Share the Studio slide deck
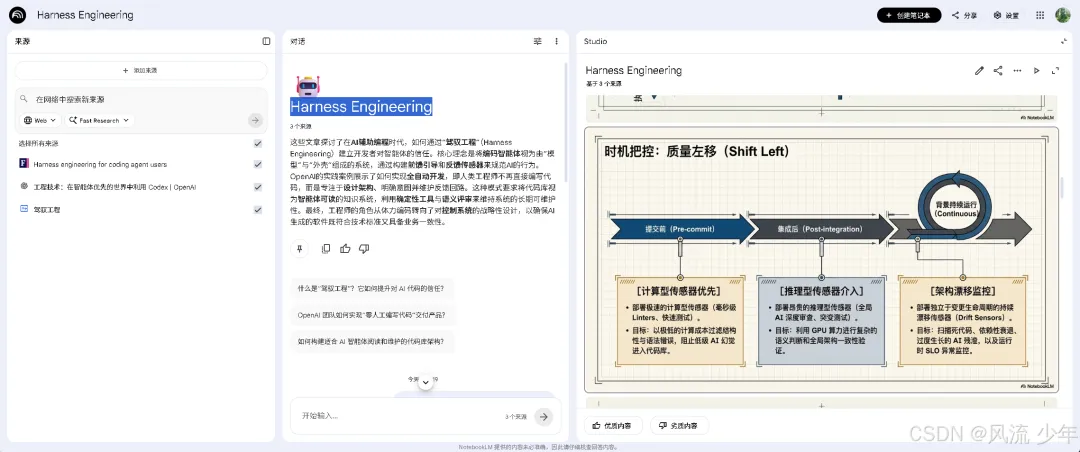The width and height of the screenshot is (1080, 452). tap(998, 70)
